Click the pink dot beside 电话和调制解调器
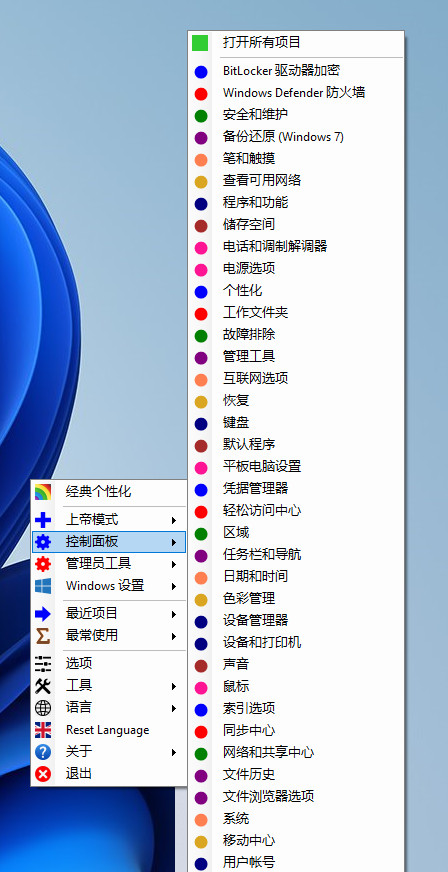Image resolution: width=448 pixels, height=872 pixels. pos(201,247)
